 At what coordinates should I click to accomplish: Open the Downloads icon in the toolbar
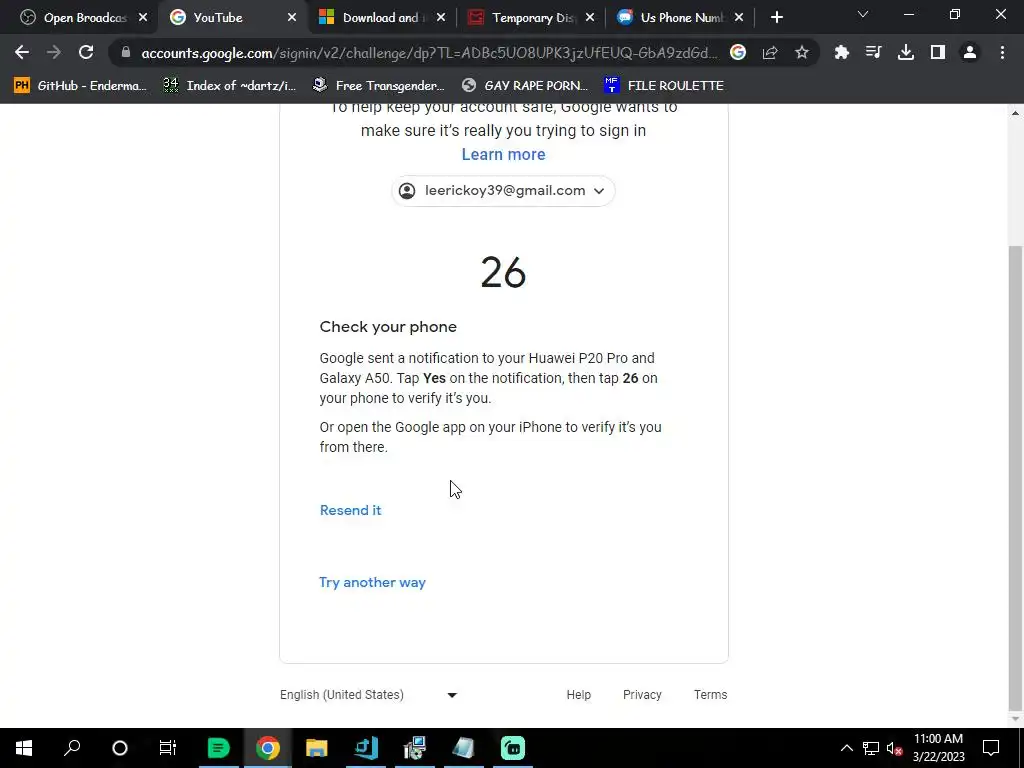[x=906, y=53]
